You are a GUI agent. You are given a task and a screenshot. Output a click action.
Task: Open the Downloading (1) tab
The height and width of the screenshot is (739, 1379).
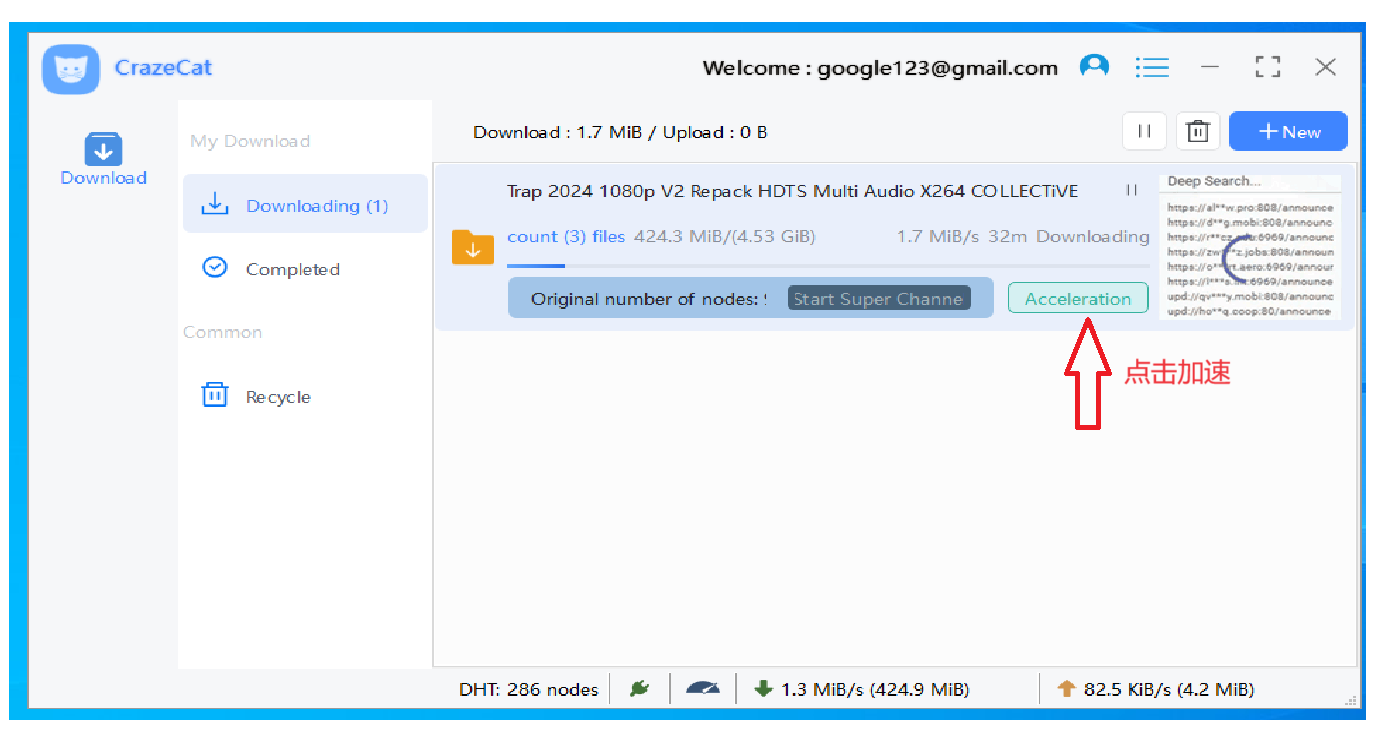pyautogui.click(x=305, y=204)
